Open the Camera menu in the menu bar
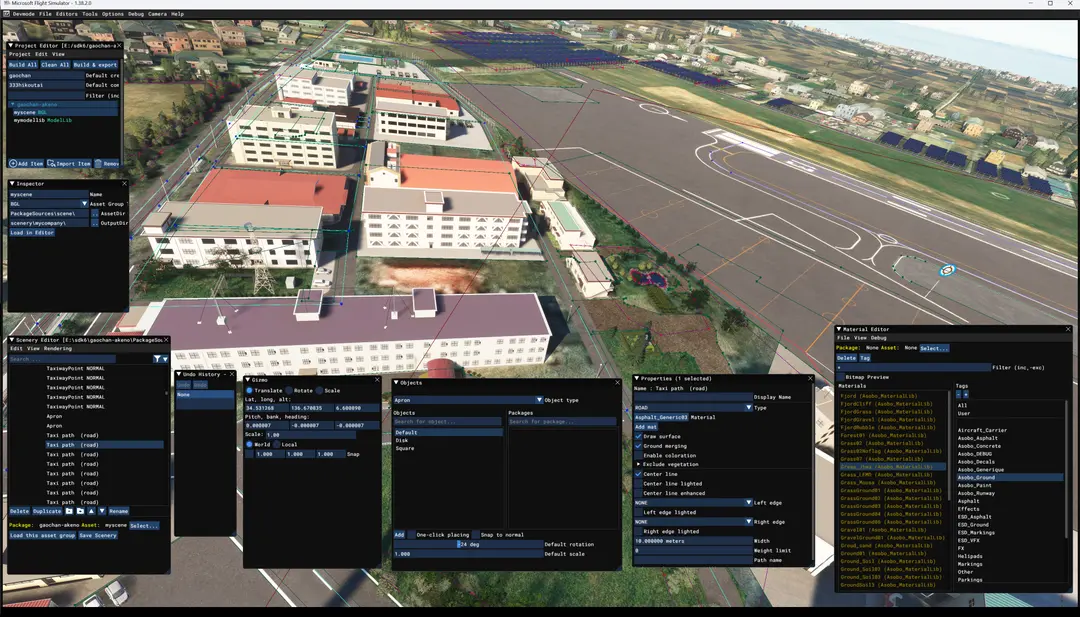This screenshot has height=617, width=1080. pyautogui.click(x=157, y=14)
